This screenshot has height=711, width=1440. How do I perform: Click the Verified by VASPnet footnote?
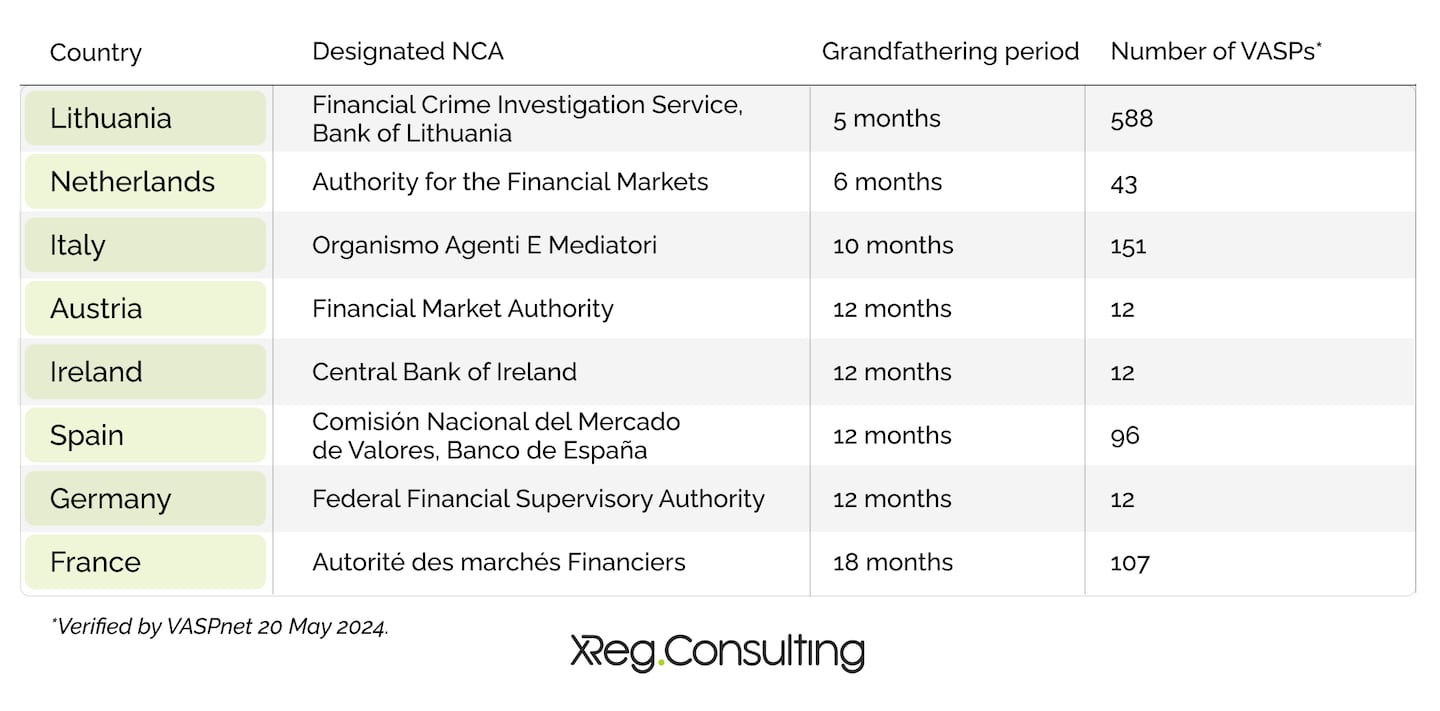coord(220,627)
